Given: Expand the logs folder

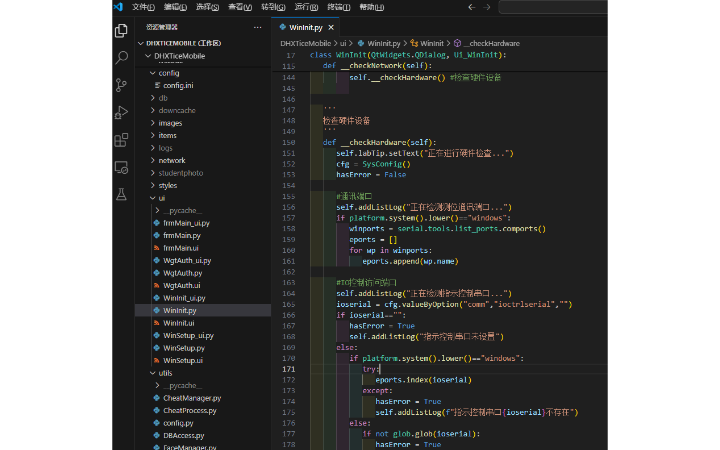Looking at the screenshot, I should tap(203, 148).
